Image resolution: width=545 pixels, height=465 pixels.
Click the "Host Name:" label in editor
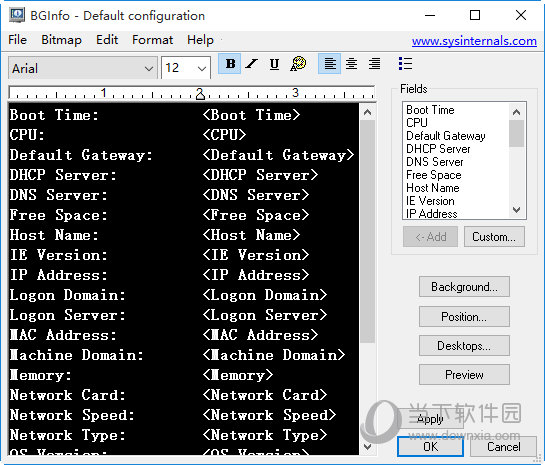[x=54, y=235]
